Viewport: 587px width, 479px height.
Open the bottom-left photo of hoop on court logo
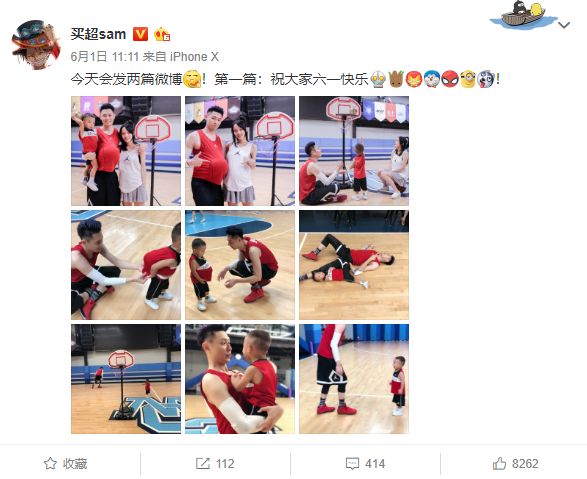point(126,379)
